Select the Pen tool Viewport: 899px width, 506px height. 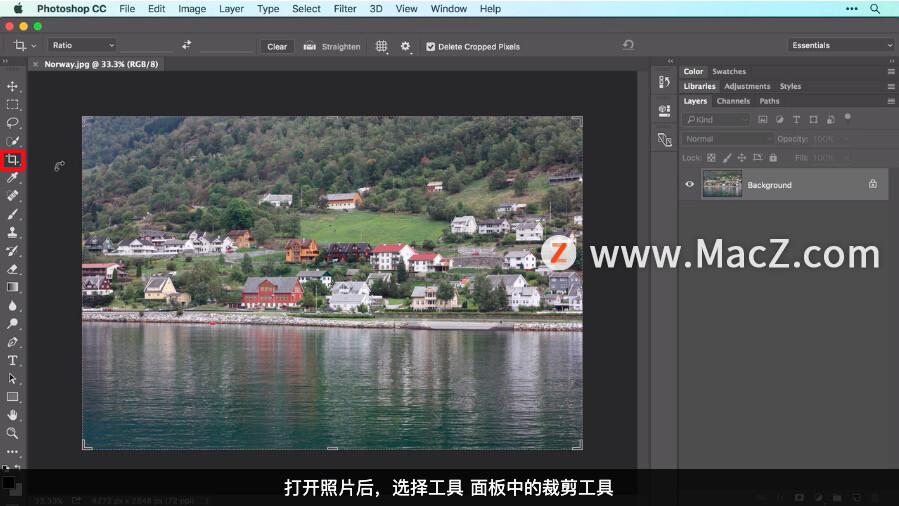[12, 342]
